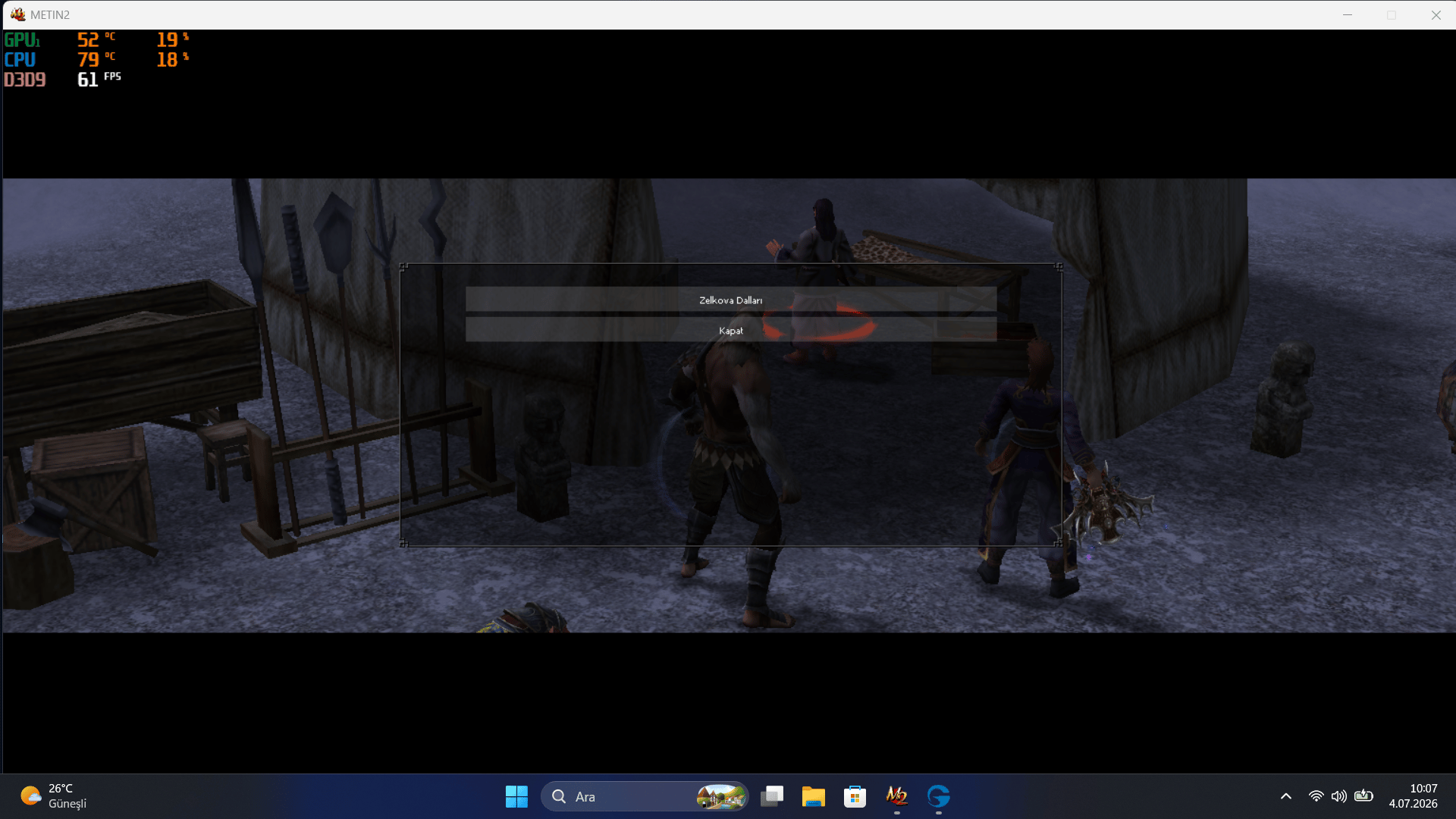Open the volume speaker icon
Viewport: 1456px width, 819px height.
[1339, 796]
